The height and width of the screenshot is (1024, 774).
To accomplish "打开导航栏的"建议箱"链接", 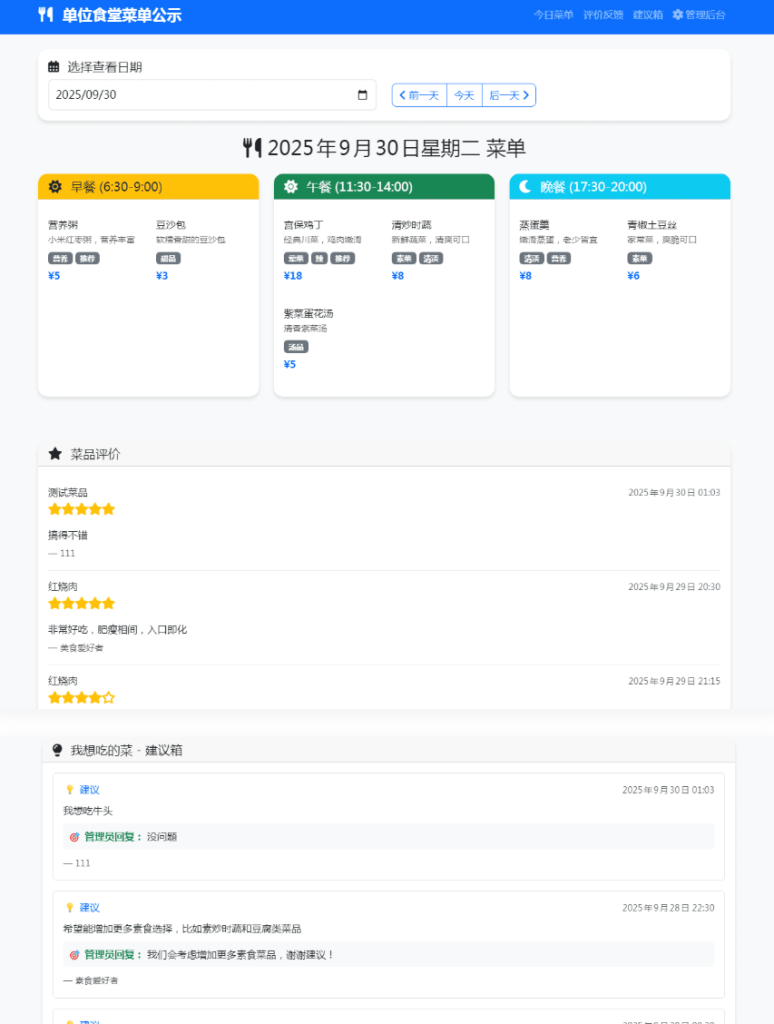I will (648, 15).
